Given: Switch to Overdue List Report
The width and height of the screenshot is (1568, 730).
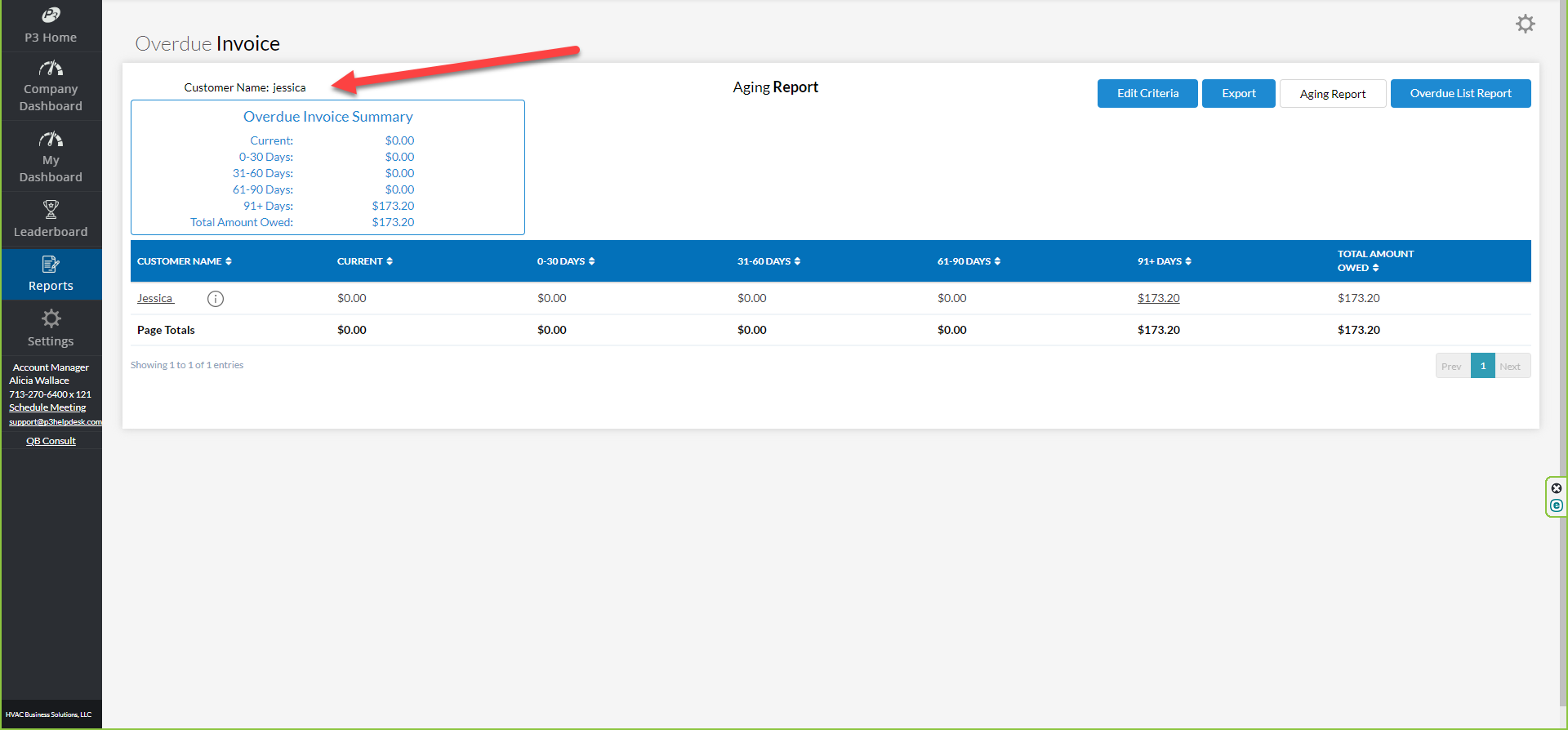Looking at the screenshot, I should click(1460, 94).
